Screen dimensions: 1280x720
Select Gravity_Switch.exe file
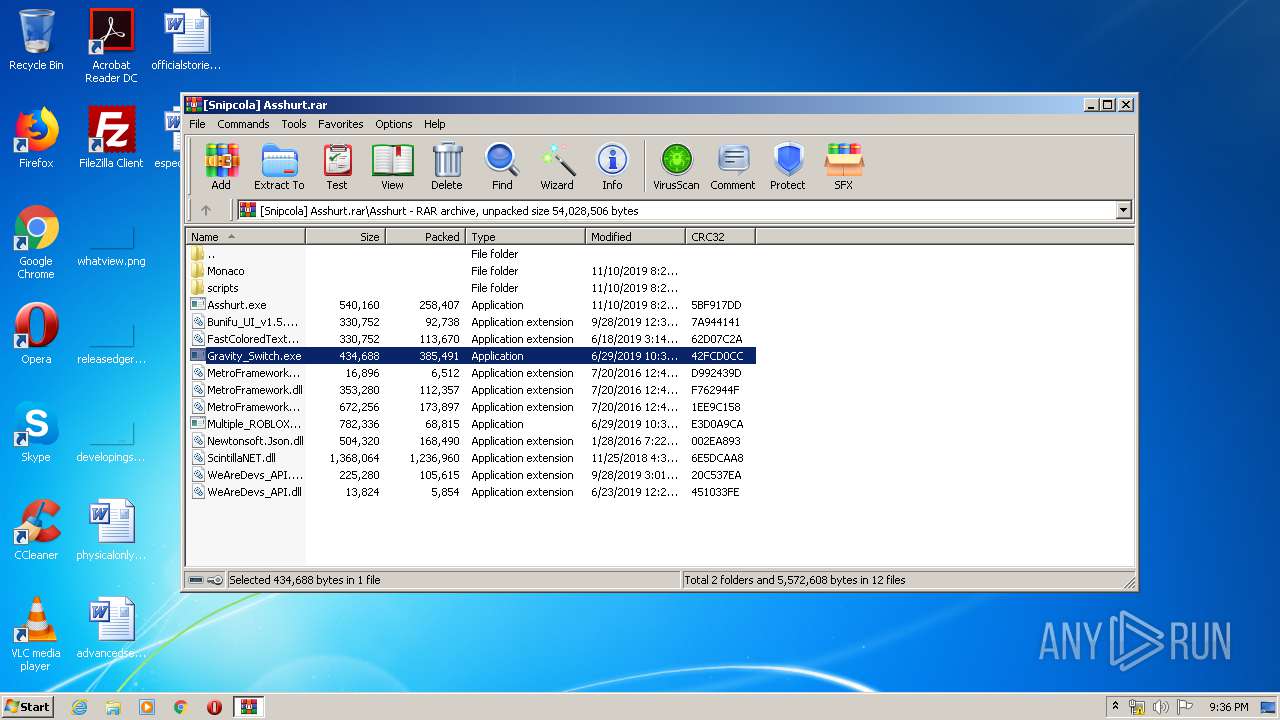tap(470, 356)
